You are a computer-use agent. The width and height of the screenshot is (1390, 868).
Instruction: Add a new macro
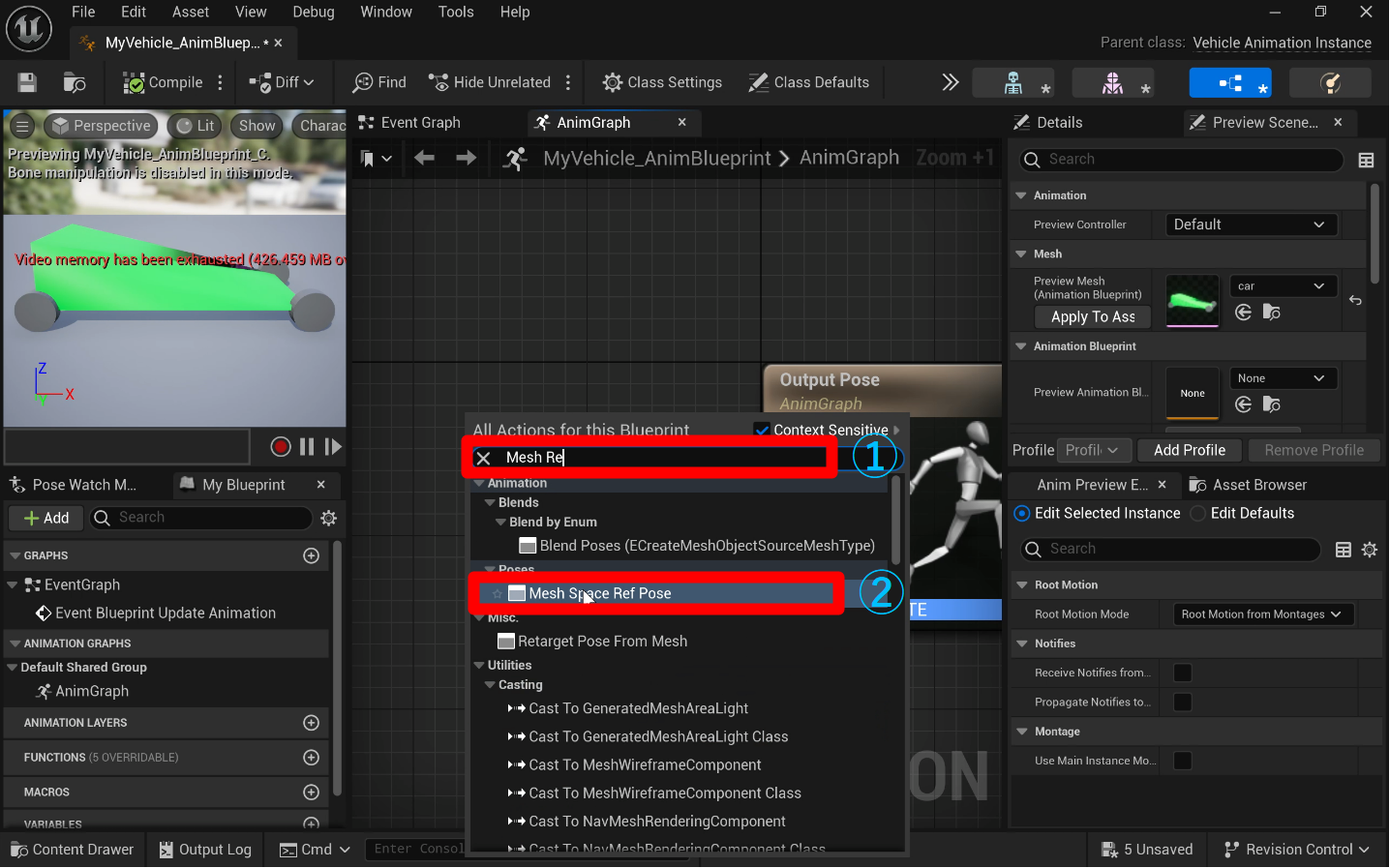[312, 793]
